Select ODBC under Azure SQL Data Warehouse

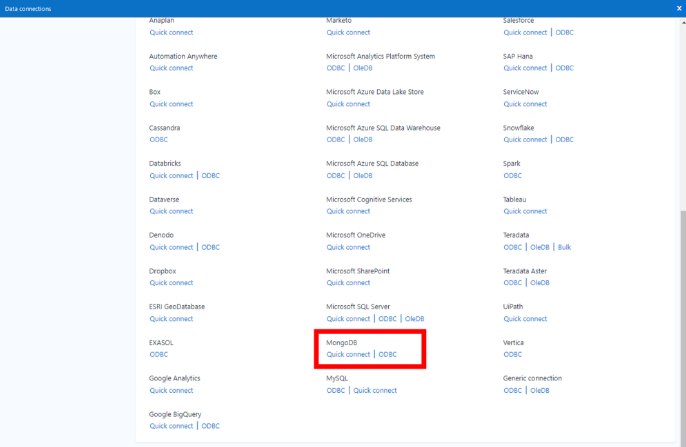coord(336,140)
